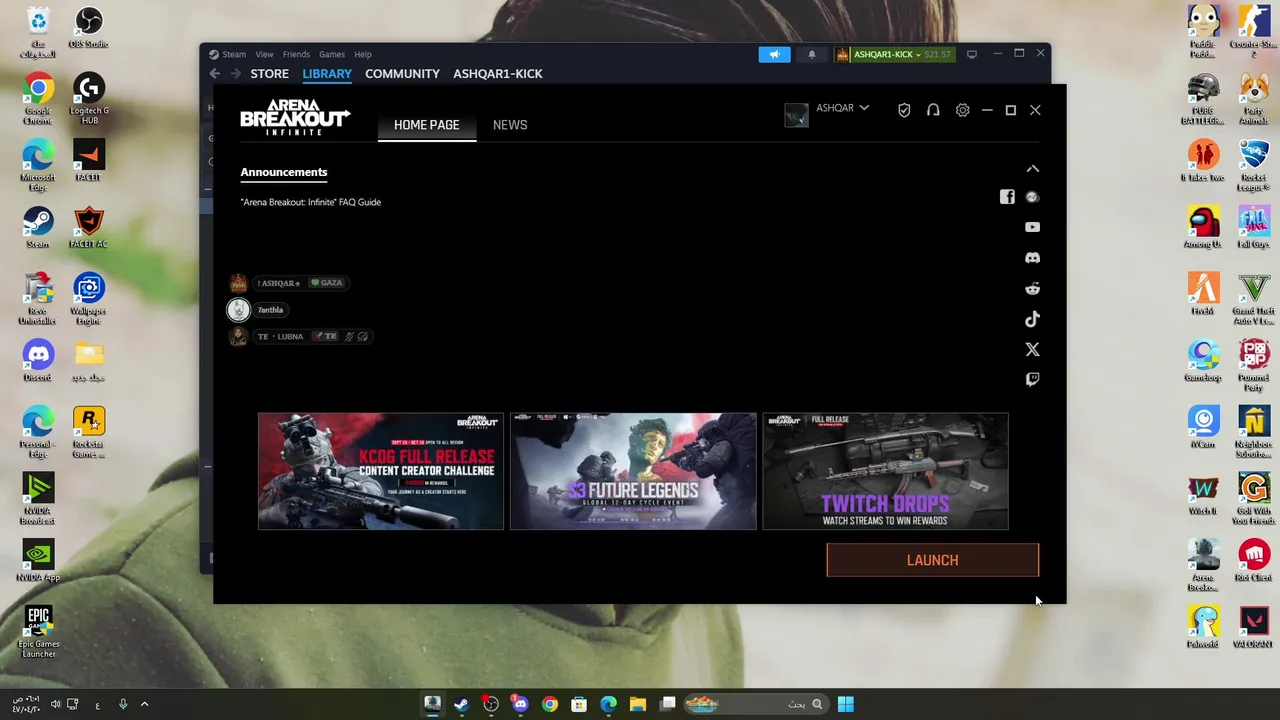Open launcher settings gear icon
Viewport: 1280px width, 720px height.
(962, 110)
